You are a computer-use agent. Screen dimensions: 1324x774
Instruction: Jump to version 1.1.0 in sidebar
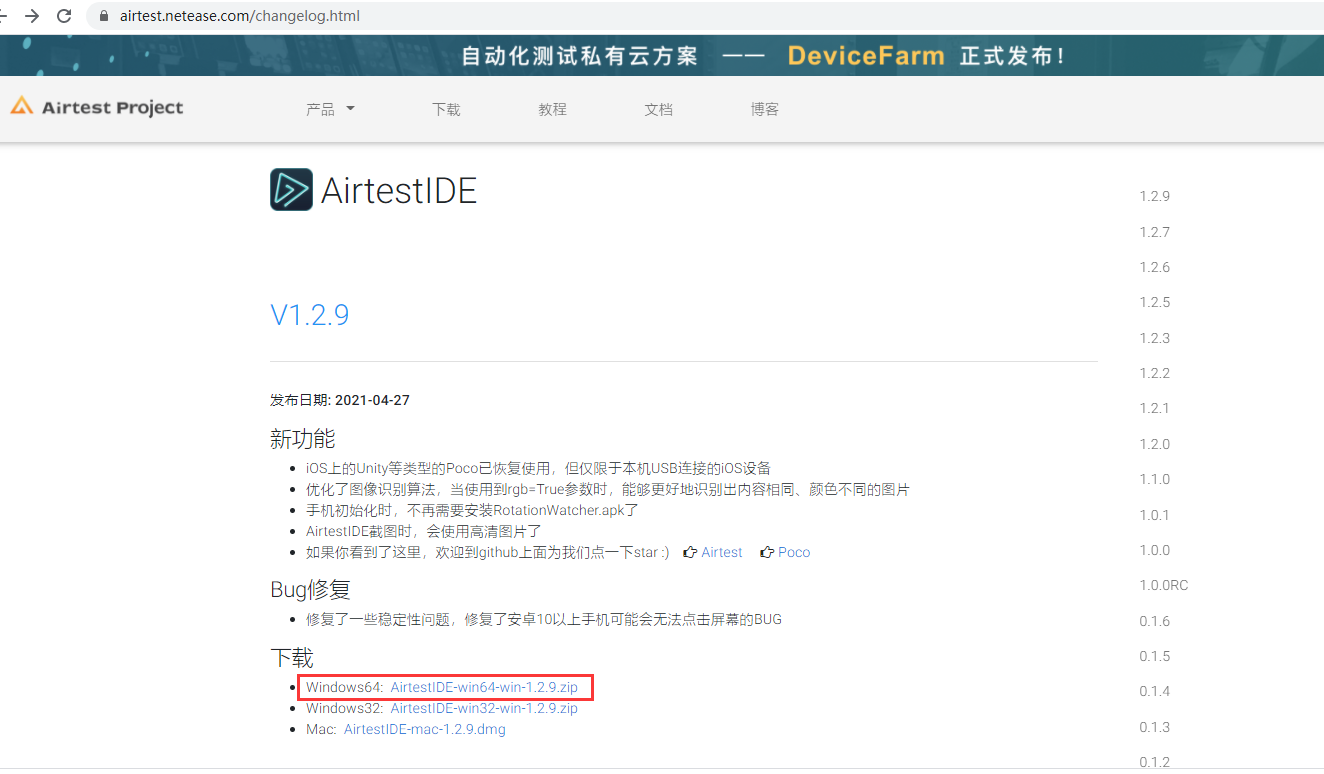click(x=1154, y=479)
